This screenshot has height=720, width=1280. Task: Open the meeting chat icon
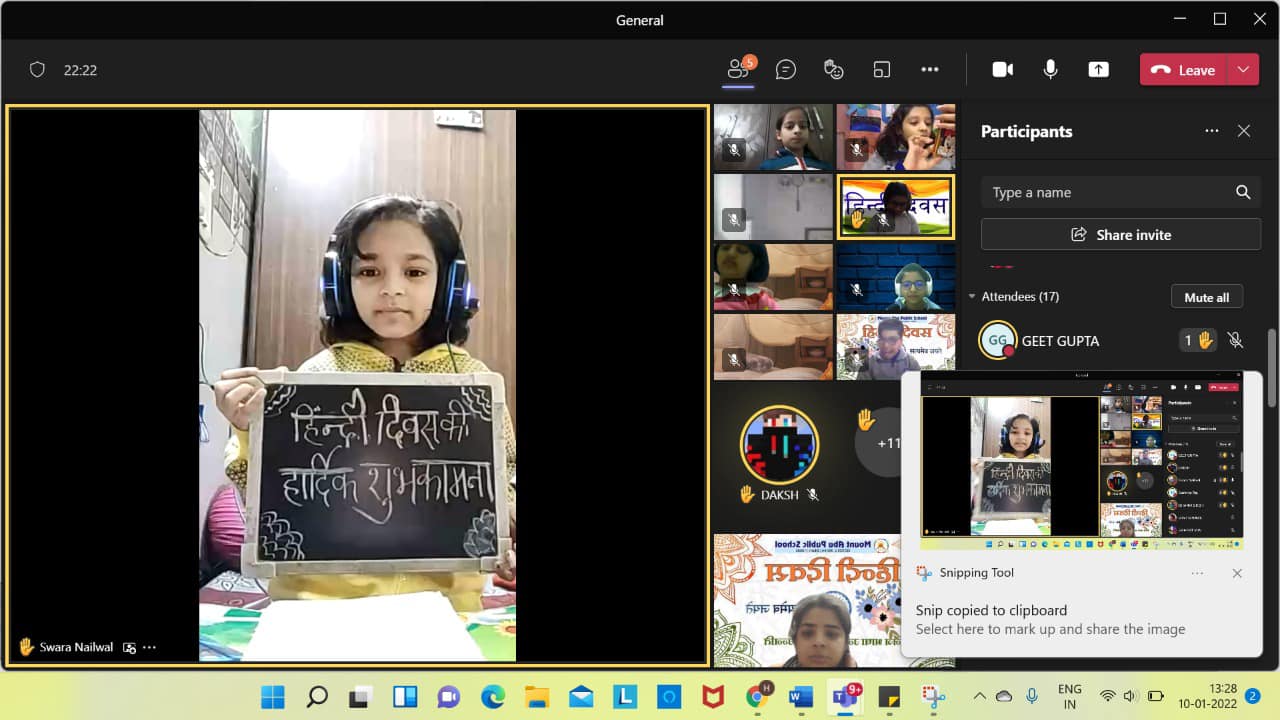tap(786, 69)
